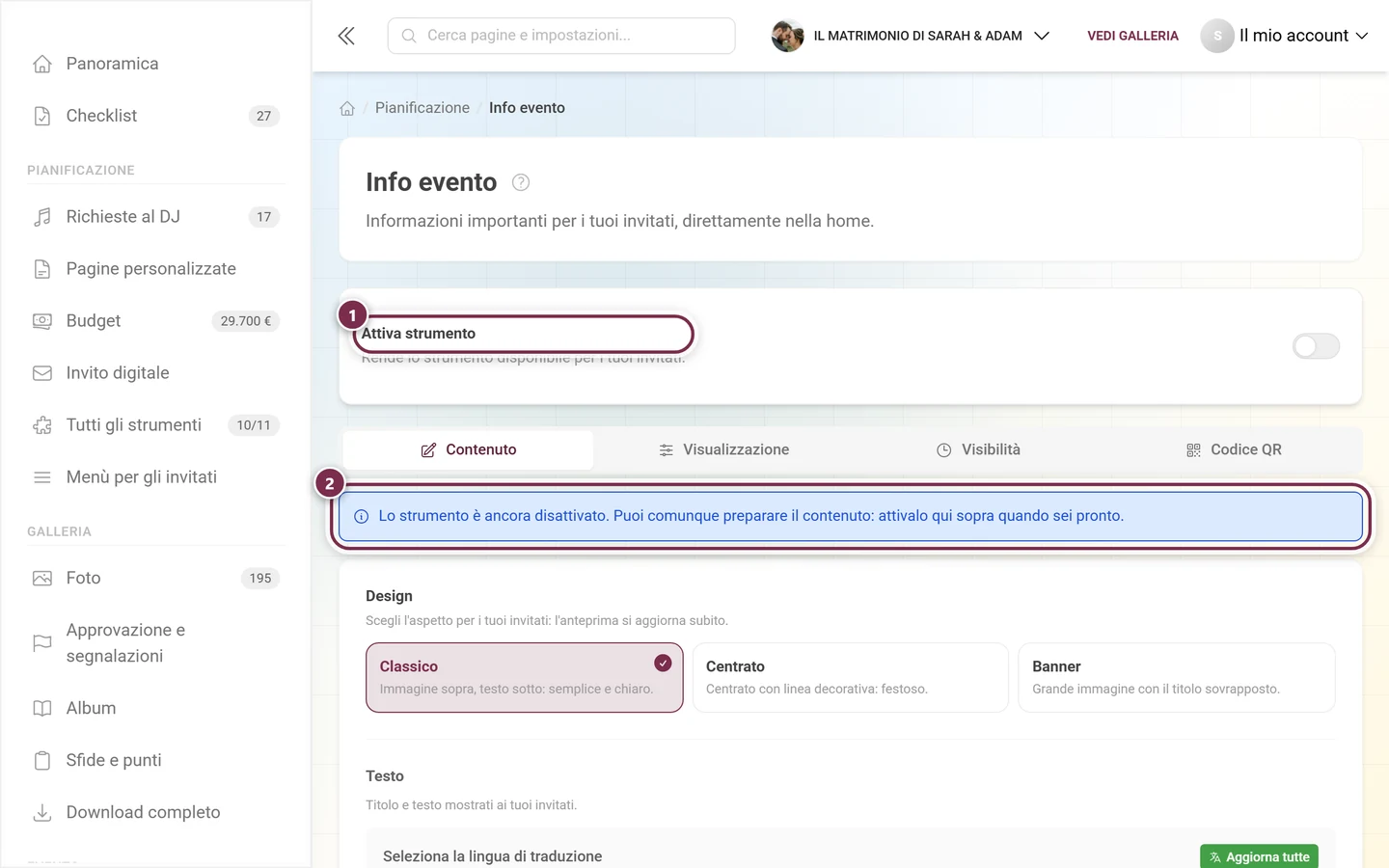
Task: Click the Richieste al DJ music note icon
Action: tap(42, 217)
